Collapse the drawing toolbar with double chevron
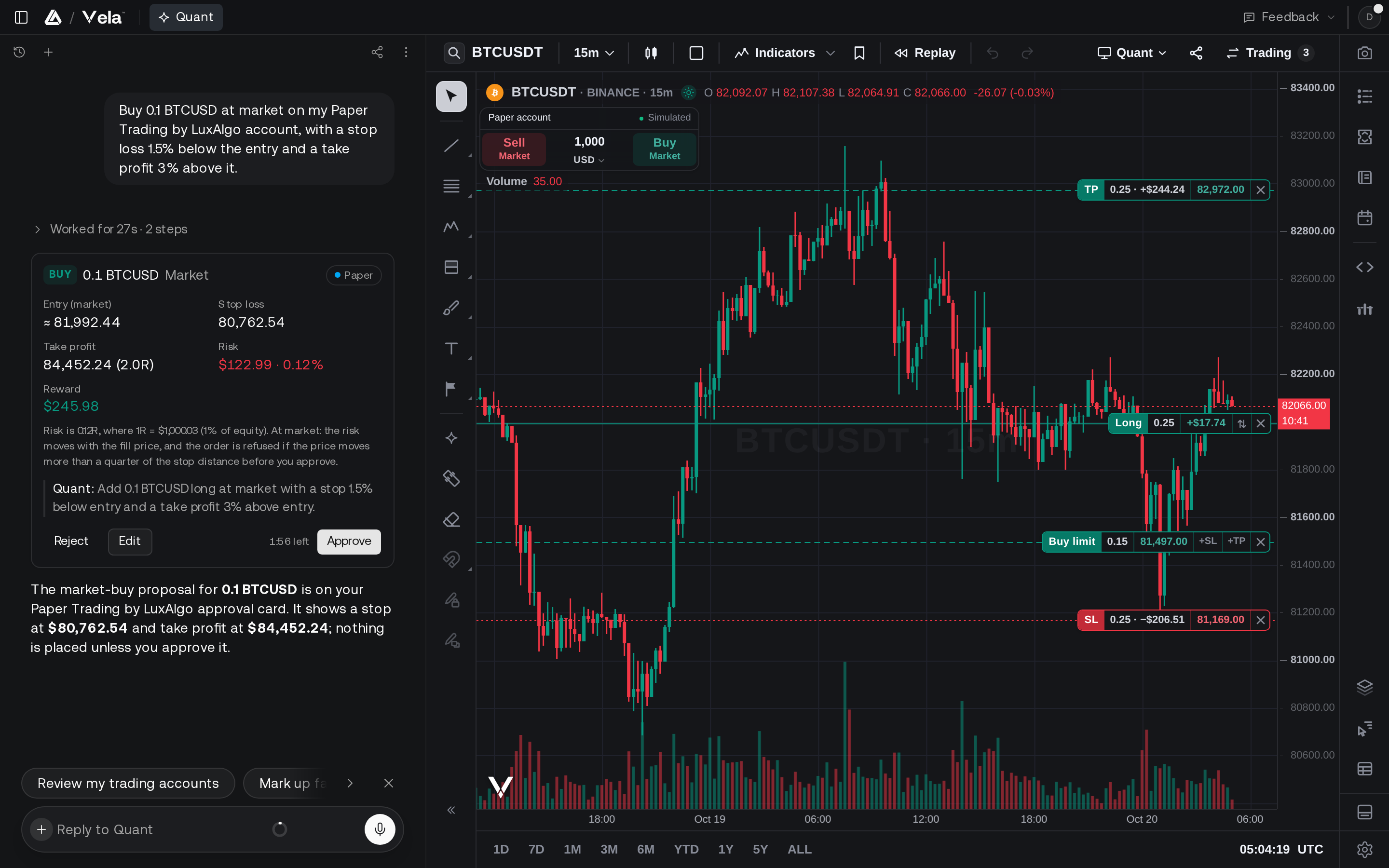The width and height of the screenshot is (1389, 868). point(451,810)
